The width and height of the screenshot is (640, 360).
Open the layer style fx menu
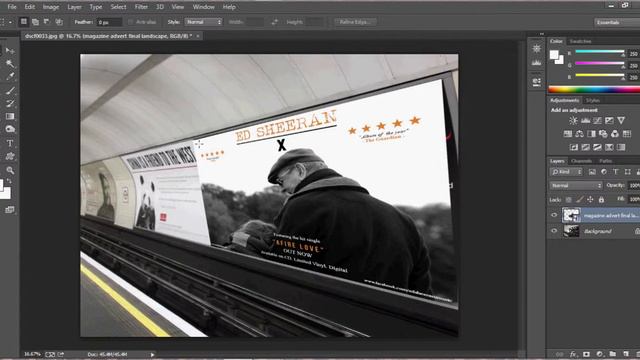573,354
